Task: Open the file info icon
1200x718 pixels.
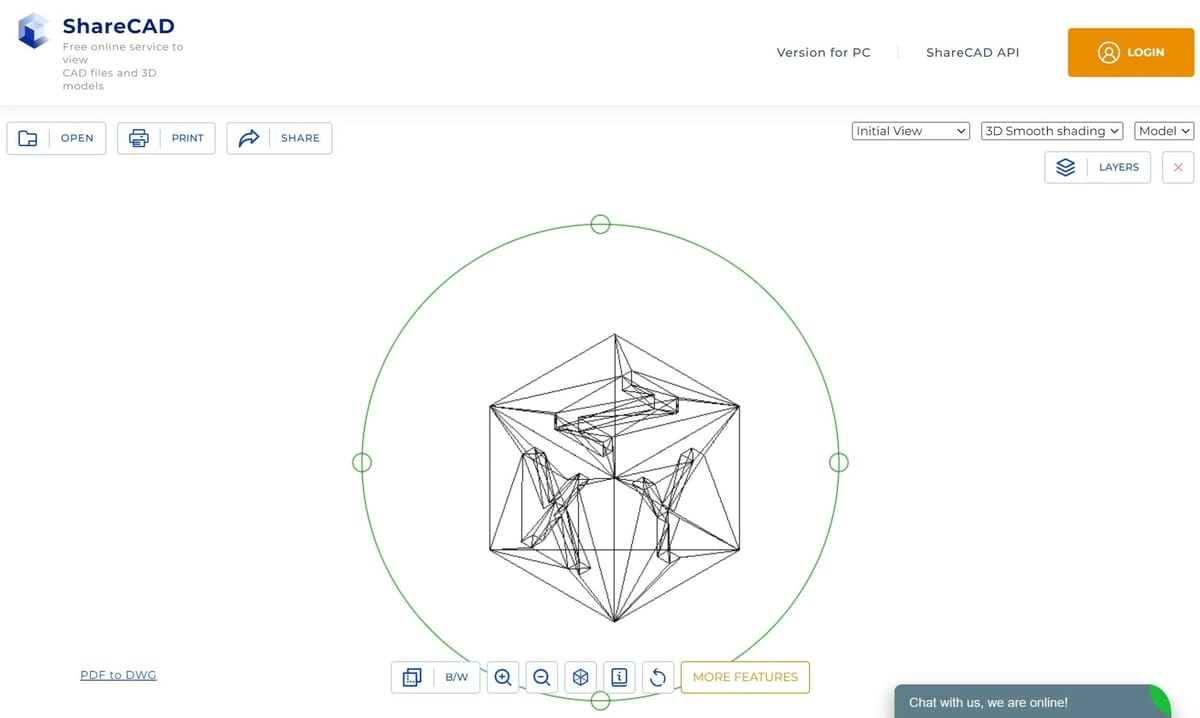Action: pos(619,677)
